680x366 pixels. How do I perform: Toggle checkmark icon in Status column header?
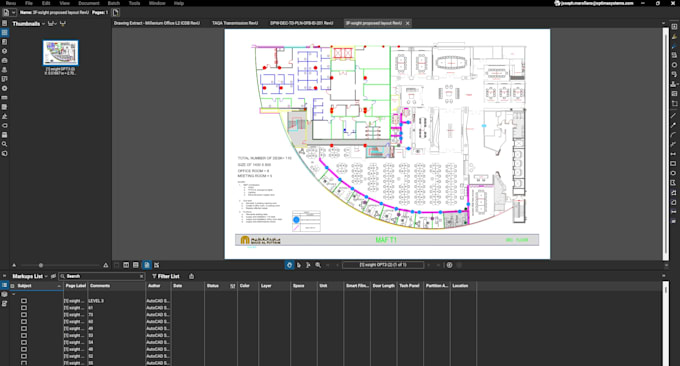click(233, 286)
